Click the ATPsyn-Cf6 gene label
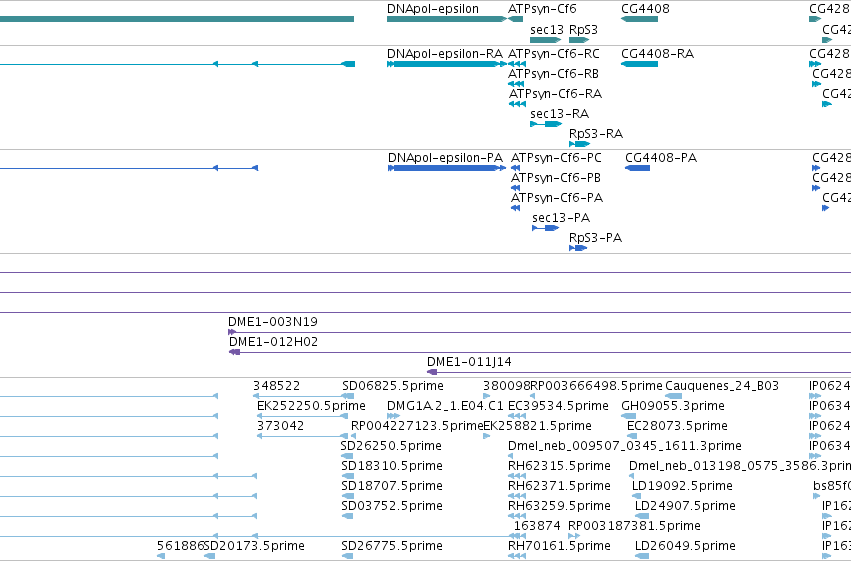 click(x=542, y=9)
